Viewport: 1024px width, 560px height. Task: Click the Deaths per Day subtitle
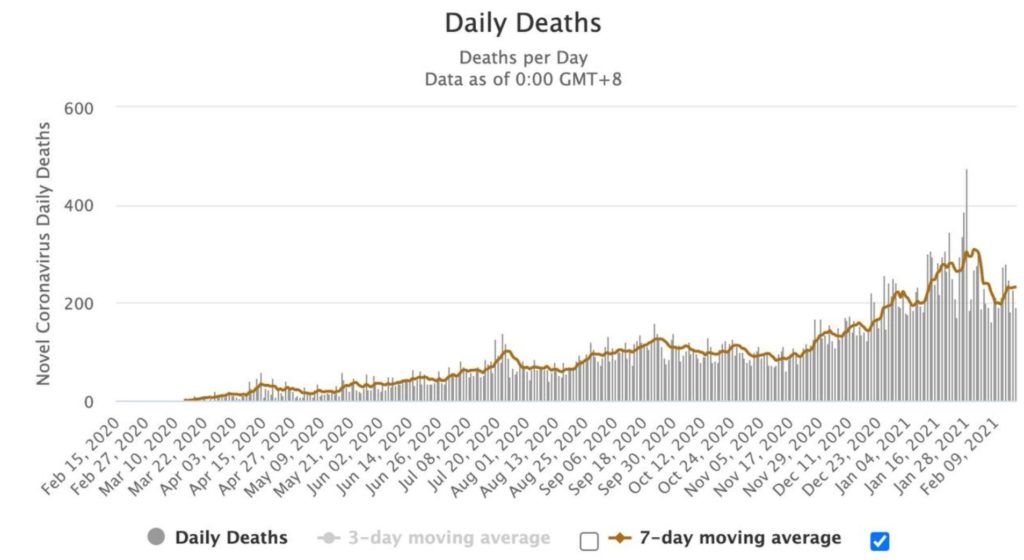[x=523, y=57]
